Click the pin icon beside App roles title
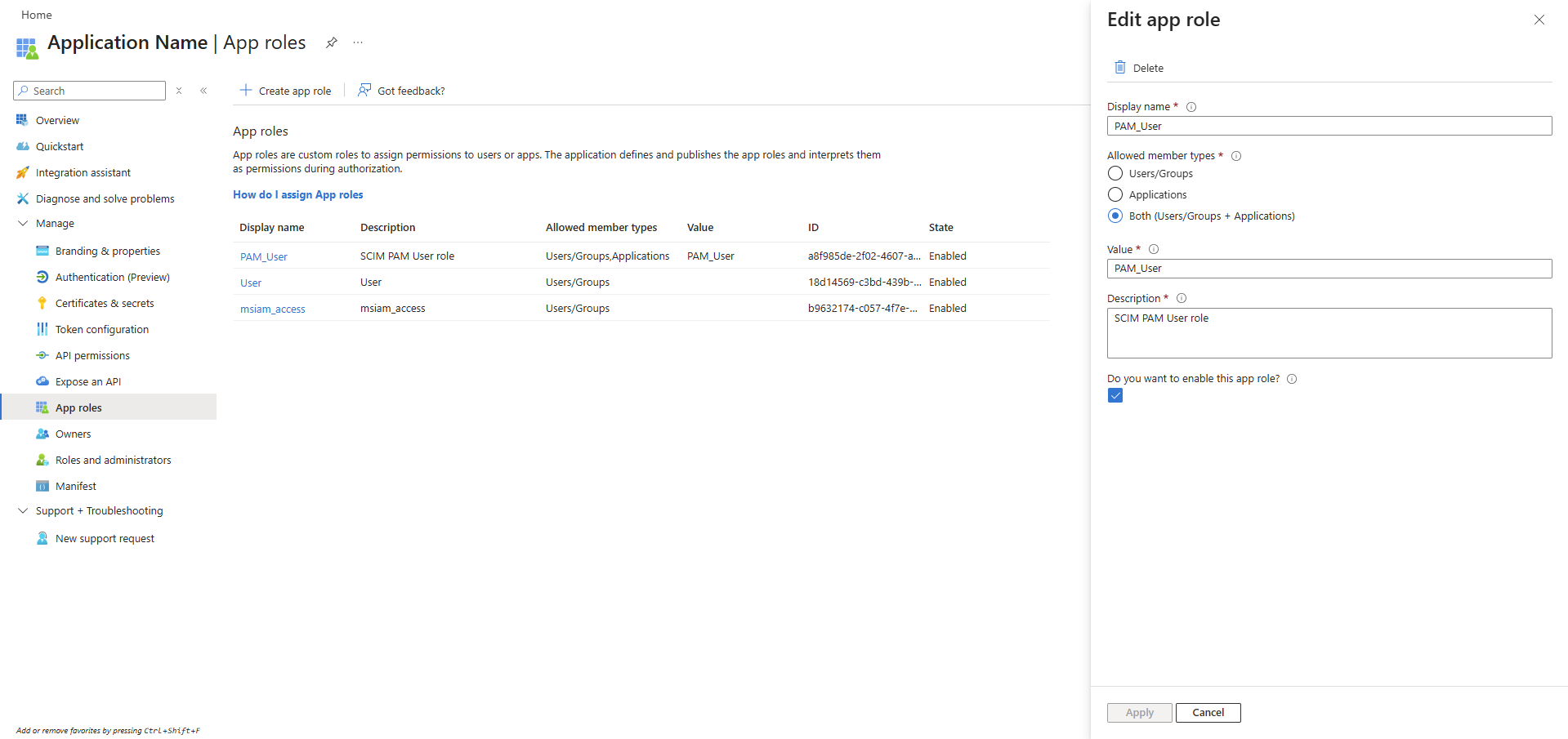 point(331,42)
